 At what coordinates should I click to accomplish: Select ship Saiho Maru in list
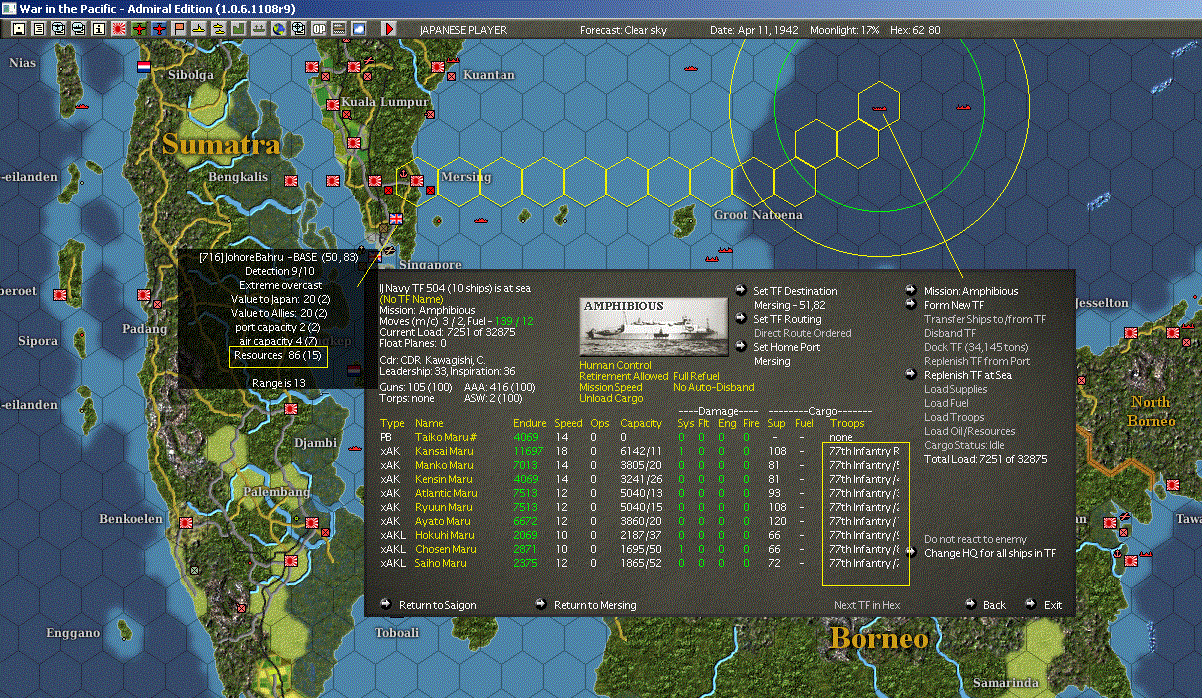(442, 563)
